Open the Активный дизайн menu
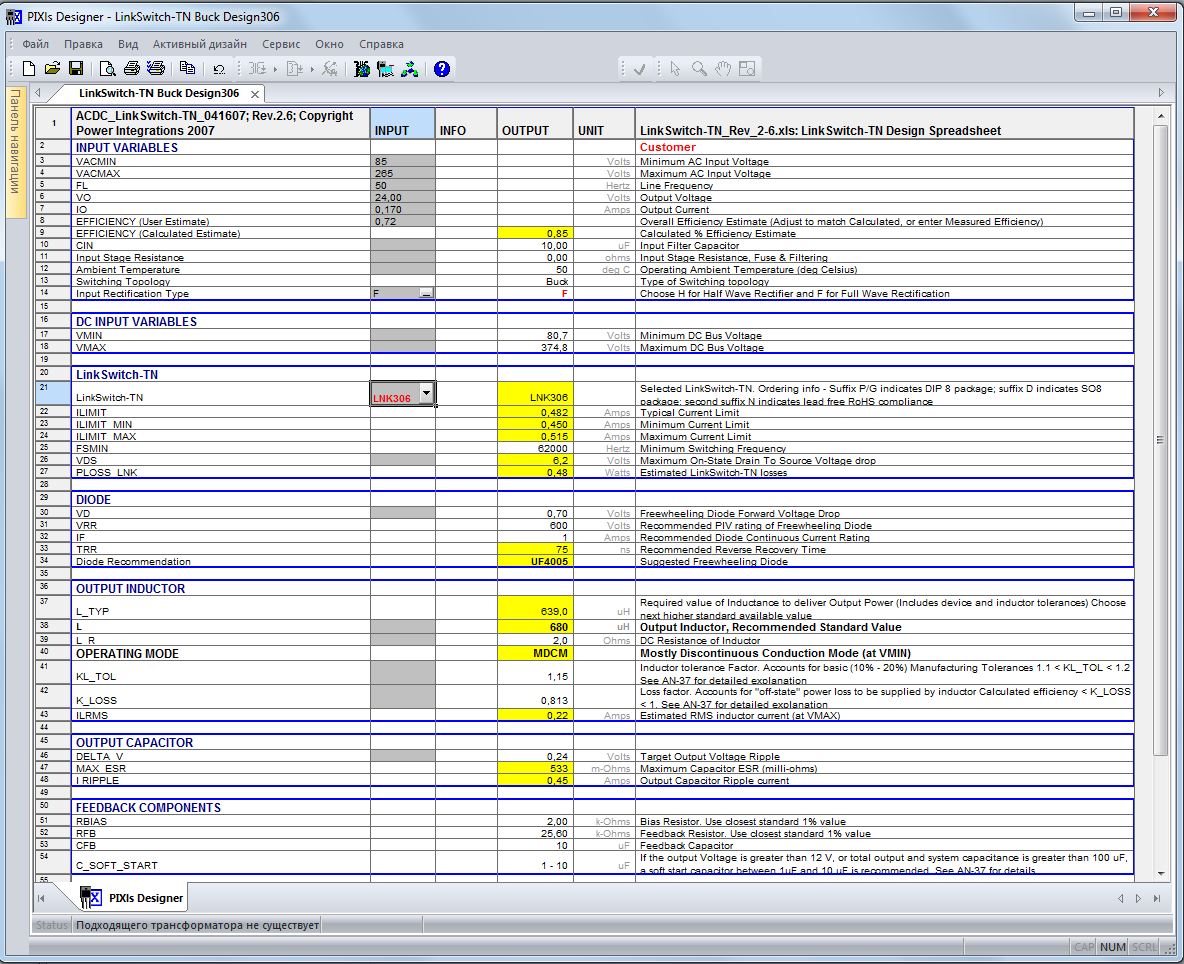 200,44
